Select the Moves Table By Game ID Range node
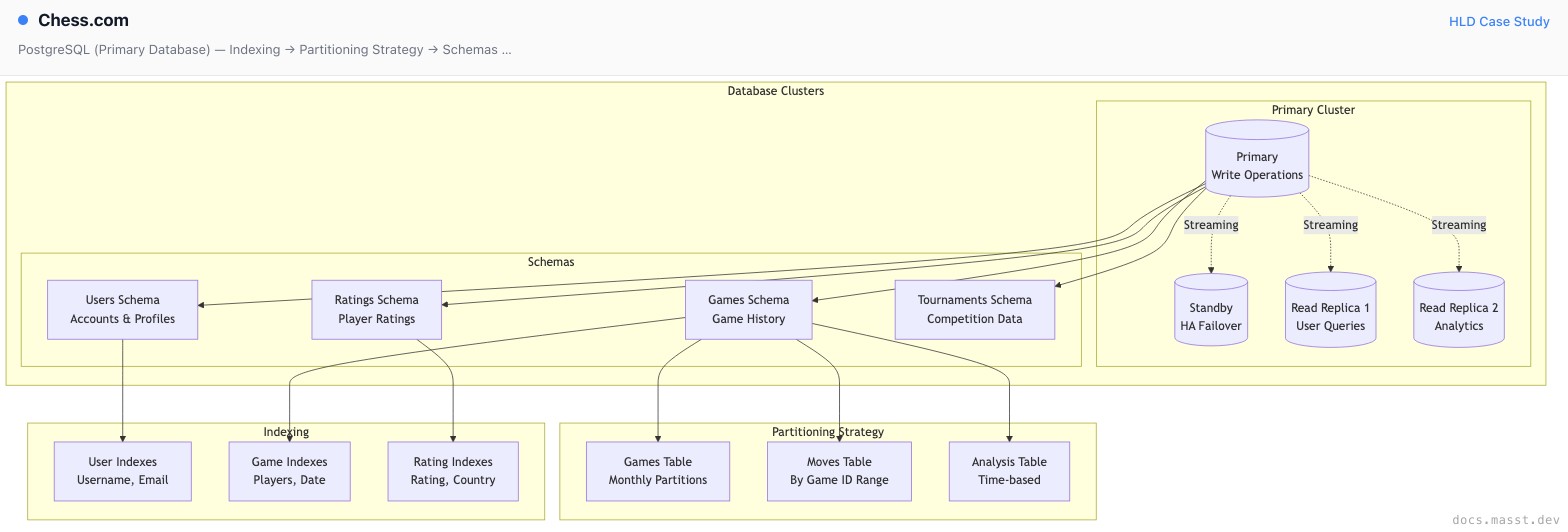 [839, 471]
